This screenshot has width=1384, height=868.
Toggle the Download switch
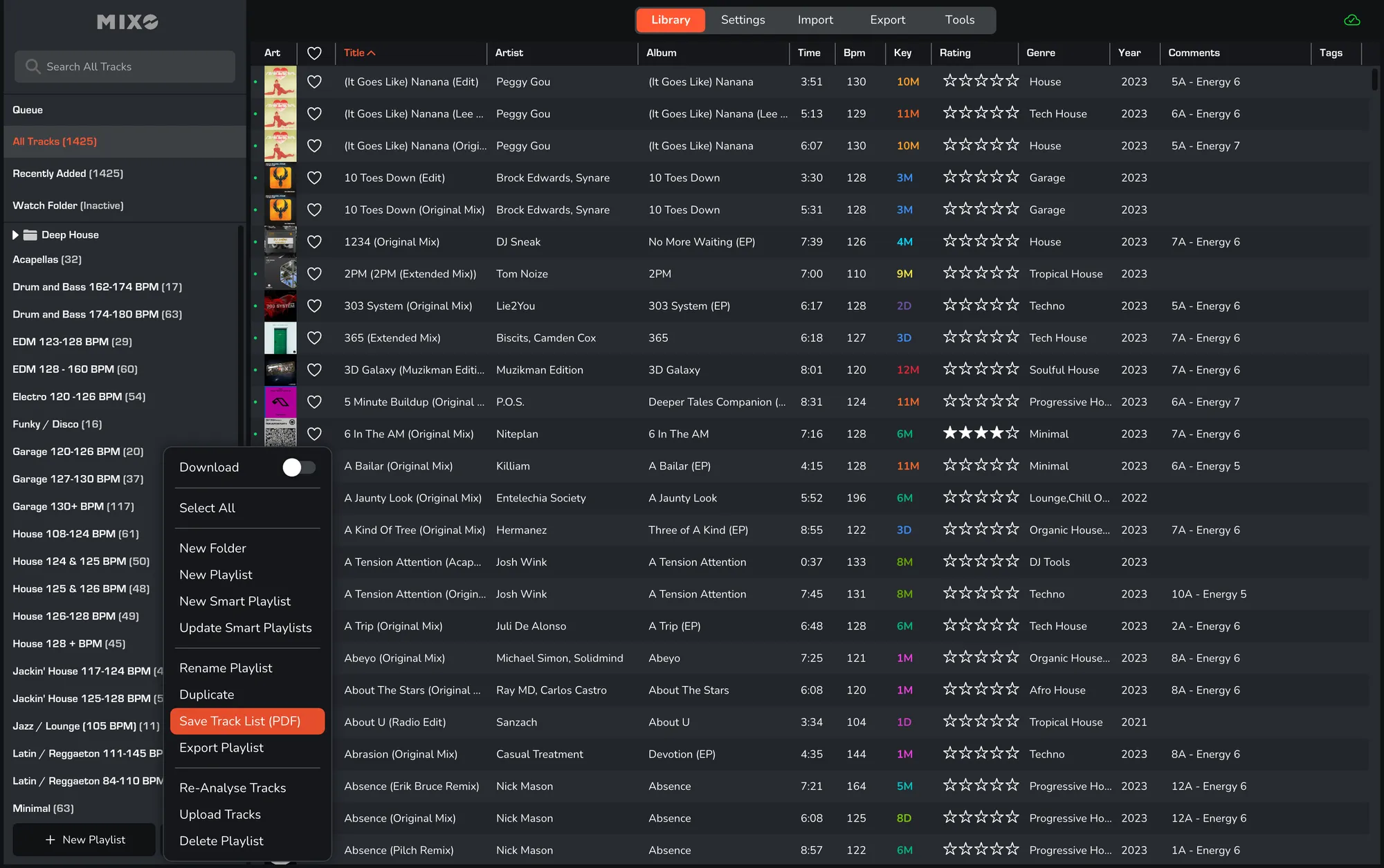(x=298, y=468)
